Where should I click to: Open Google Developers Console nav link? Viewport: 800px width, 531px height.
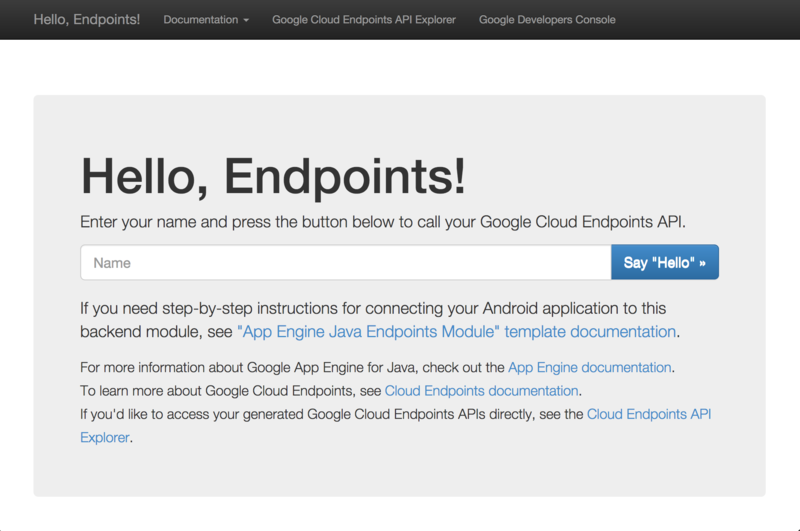547,20
